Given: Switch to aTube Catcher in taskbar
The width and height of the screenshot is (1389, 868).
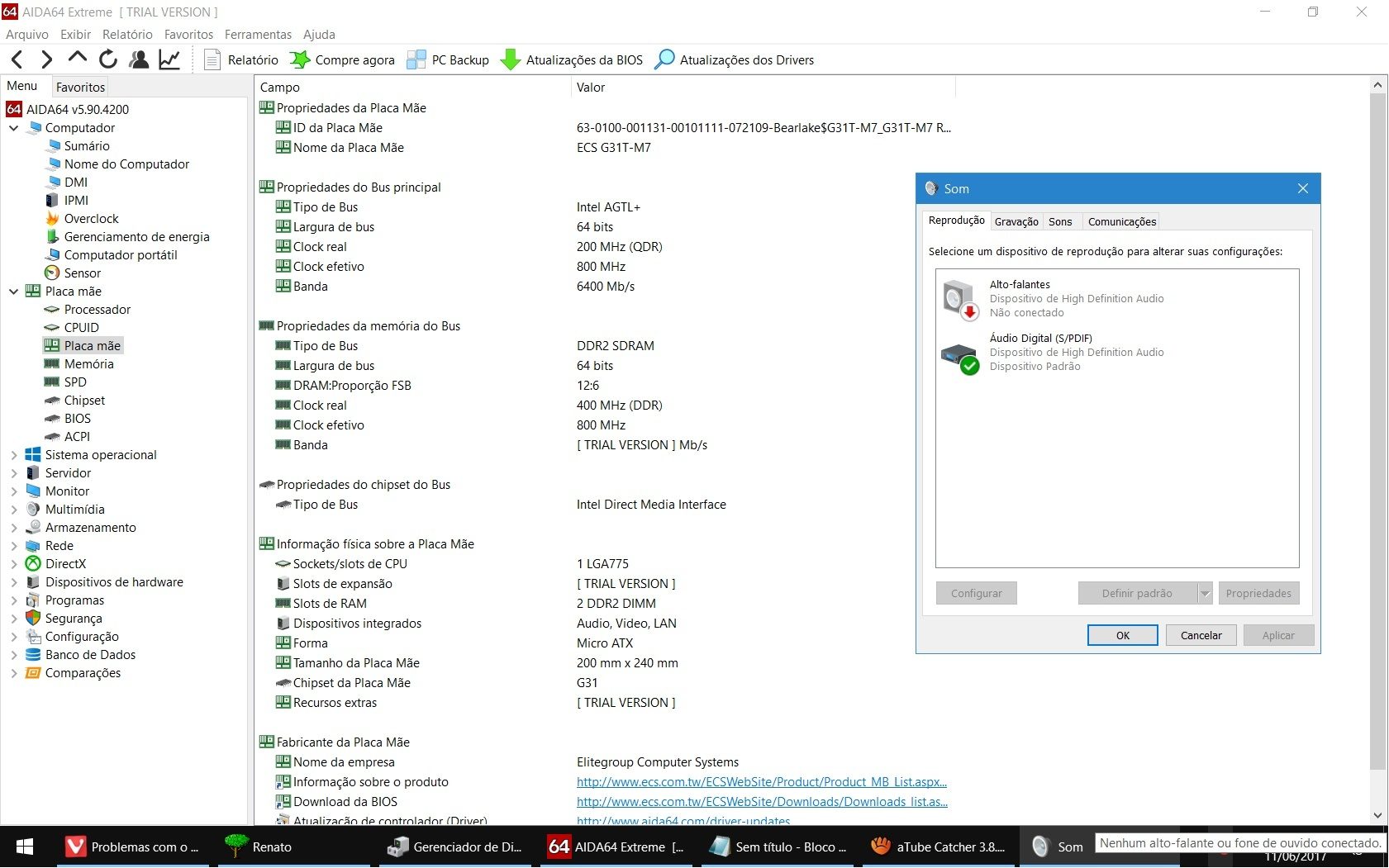Looking at the screenshot, I should click(x=939, y=847).
